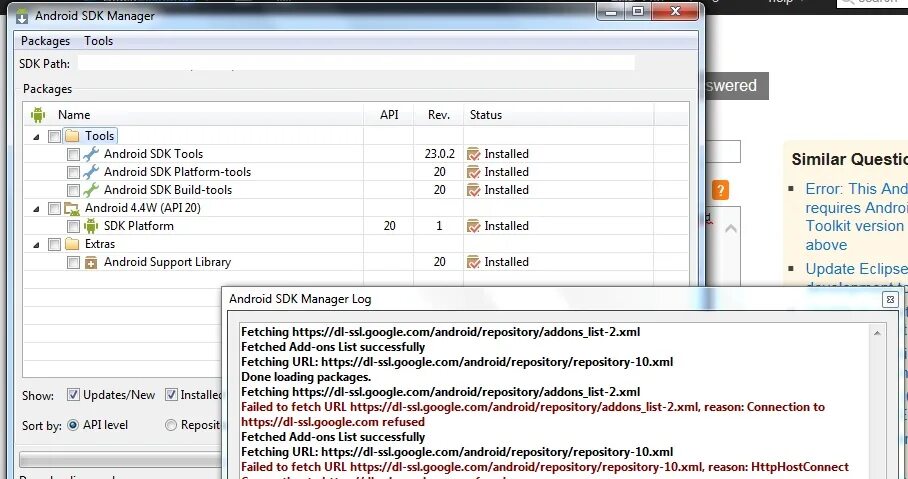Viewport: 908px width, 479px height.
Task: Check the Android SDK Build-tools checkbox
Action: [x=73, y=190]
